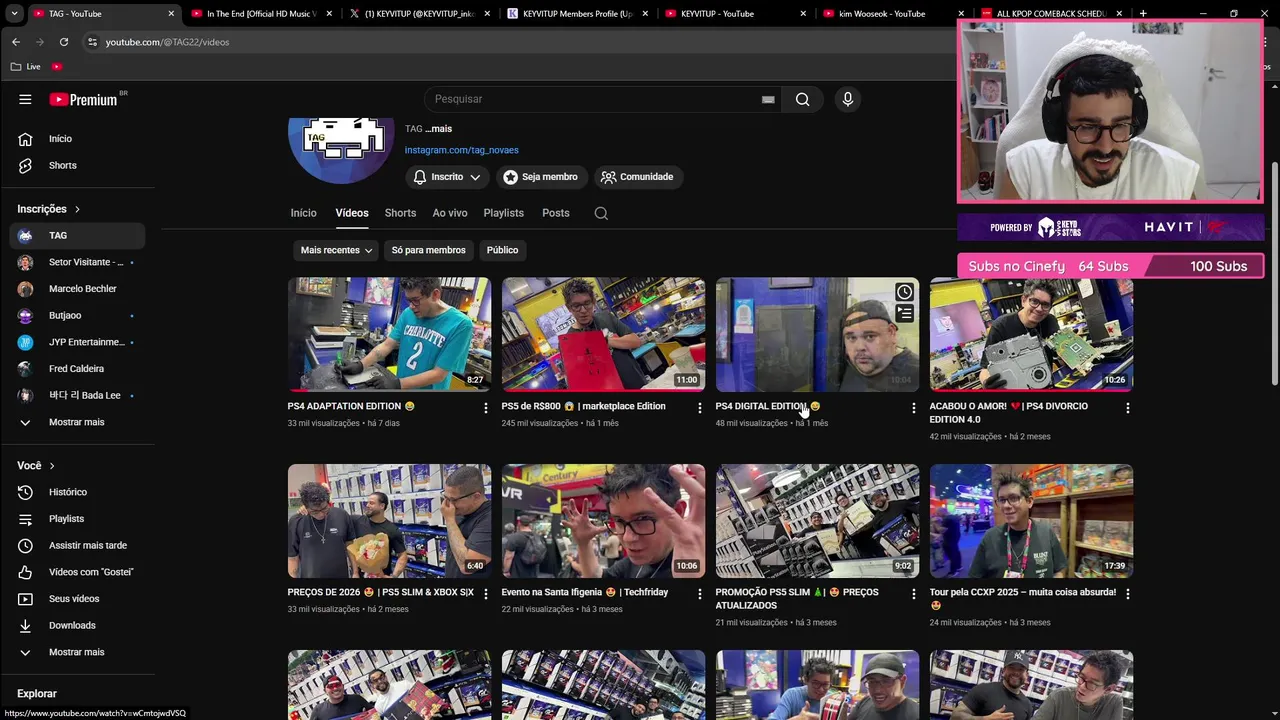Open Live bookmark folder in bookmarks bar
The width and height of the screenshot is (1280, 720).
26,67
